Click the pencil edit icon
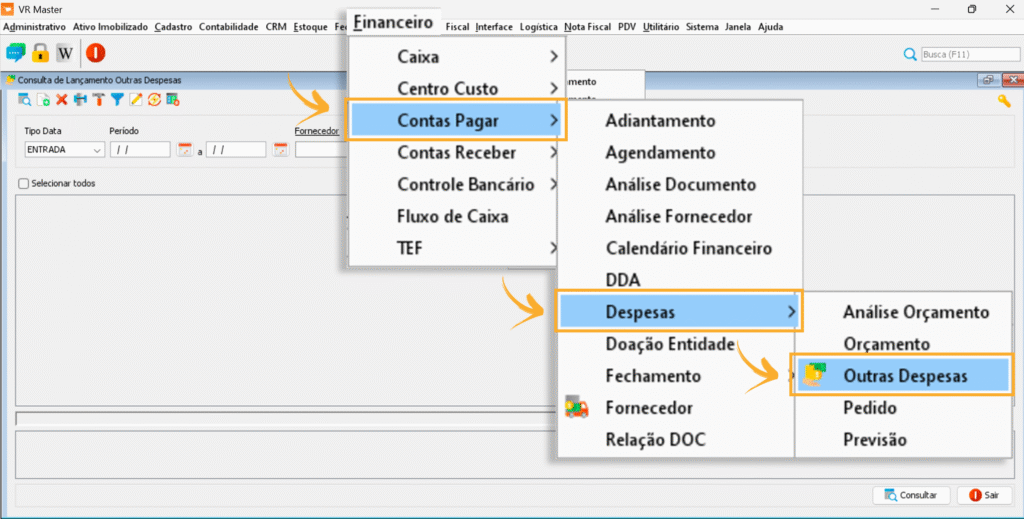Image resolution: width=1024 pixels, height=519 pixels. point(136,100)
